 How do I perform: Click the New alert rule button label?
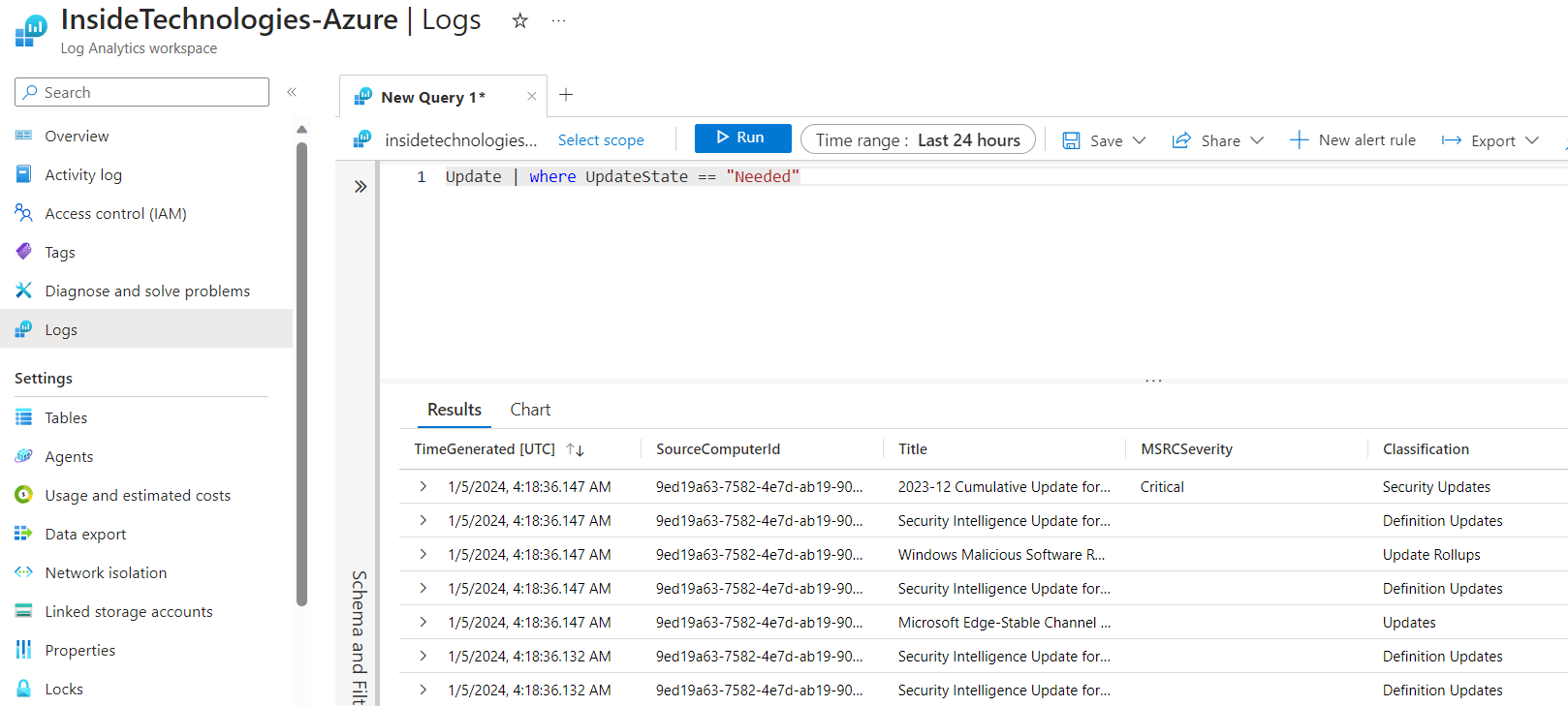click(x=1366, y=140)
